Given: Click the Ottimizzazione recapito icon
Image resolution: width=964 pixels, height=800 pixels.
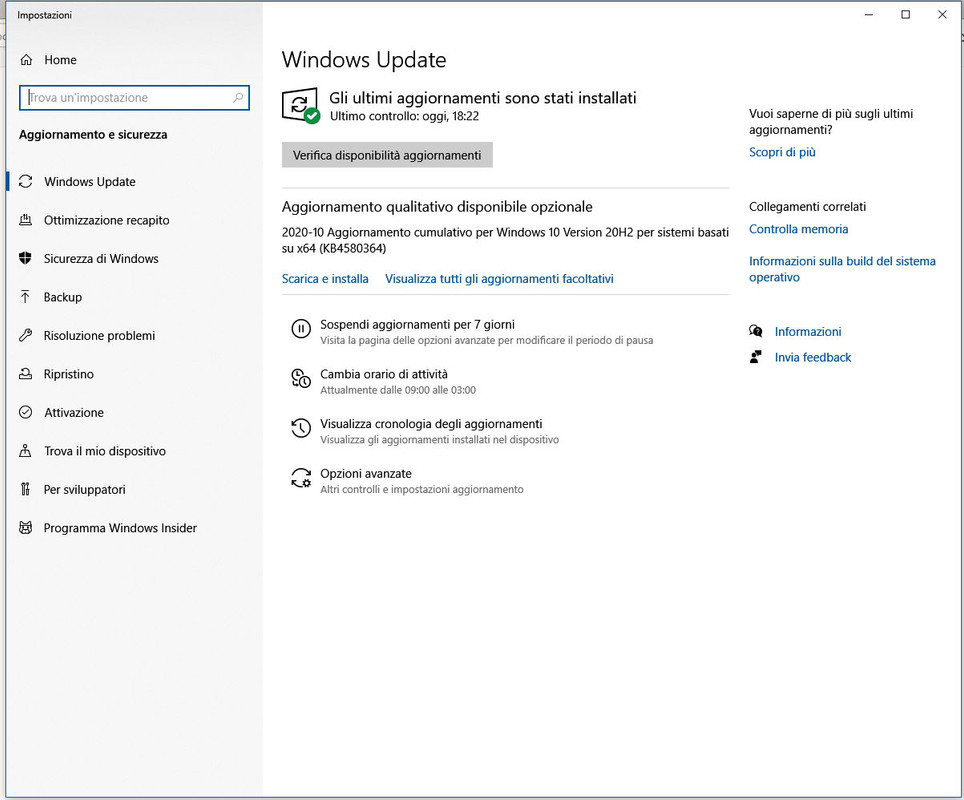Looking at the screenshot, I should coord(25,220).
